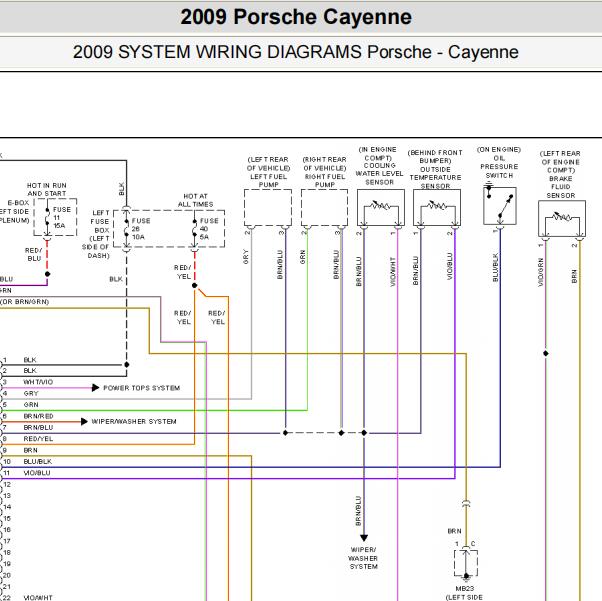602x601 pixels.
Task: Click the "(OR BRN/GRN)" wire note
Action: click(x=25, y=302)
